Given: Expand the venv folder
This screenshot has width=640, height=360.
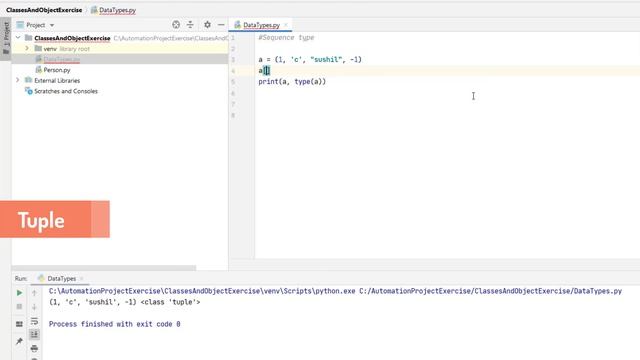Looking at the screenshot, I should tap(27, 48).
